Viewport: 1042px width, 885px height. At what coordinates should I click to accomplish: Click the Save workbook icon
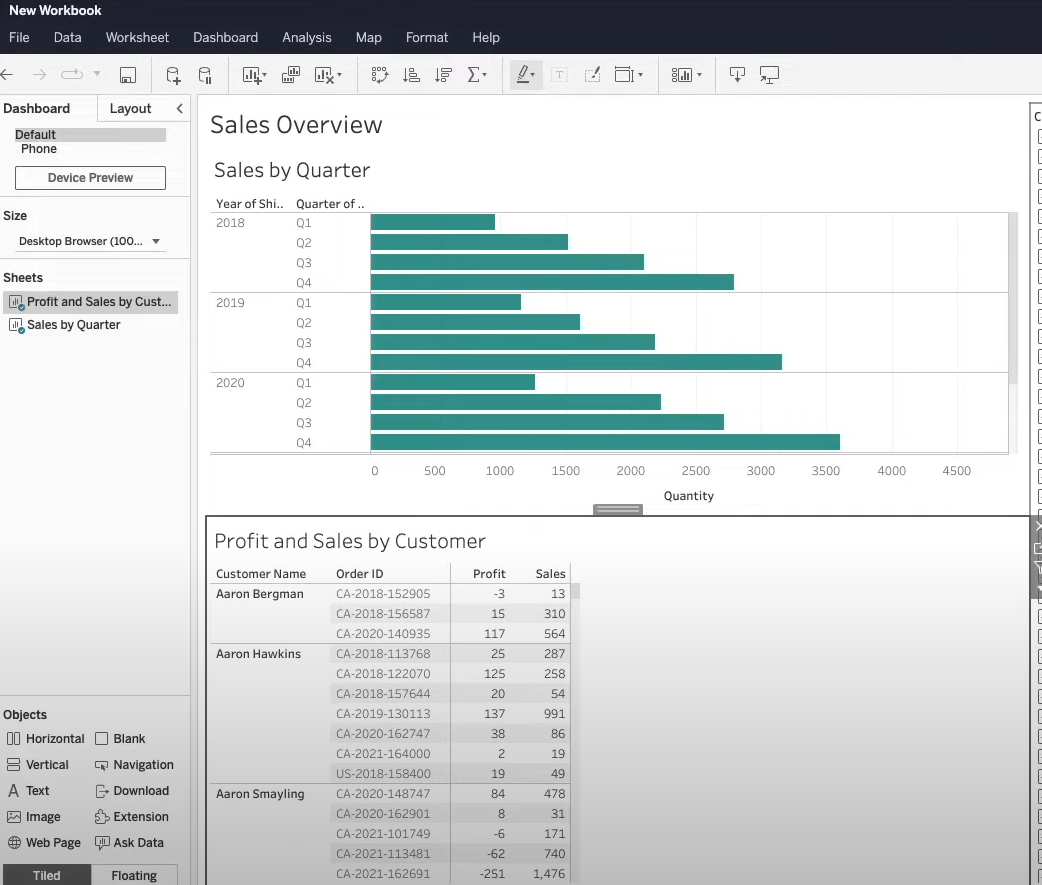click(127, 75)
